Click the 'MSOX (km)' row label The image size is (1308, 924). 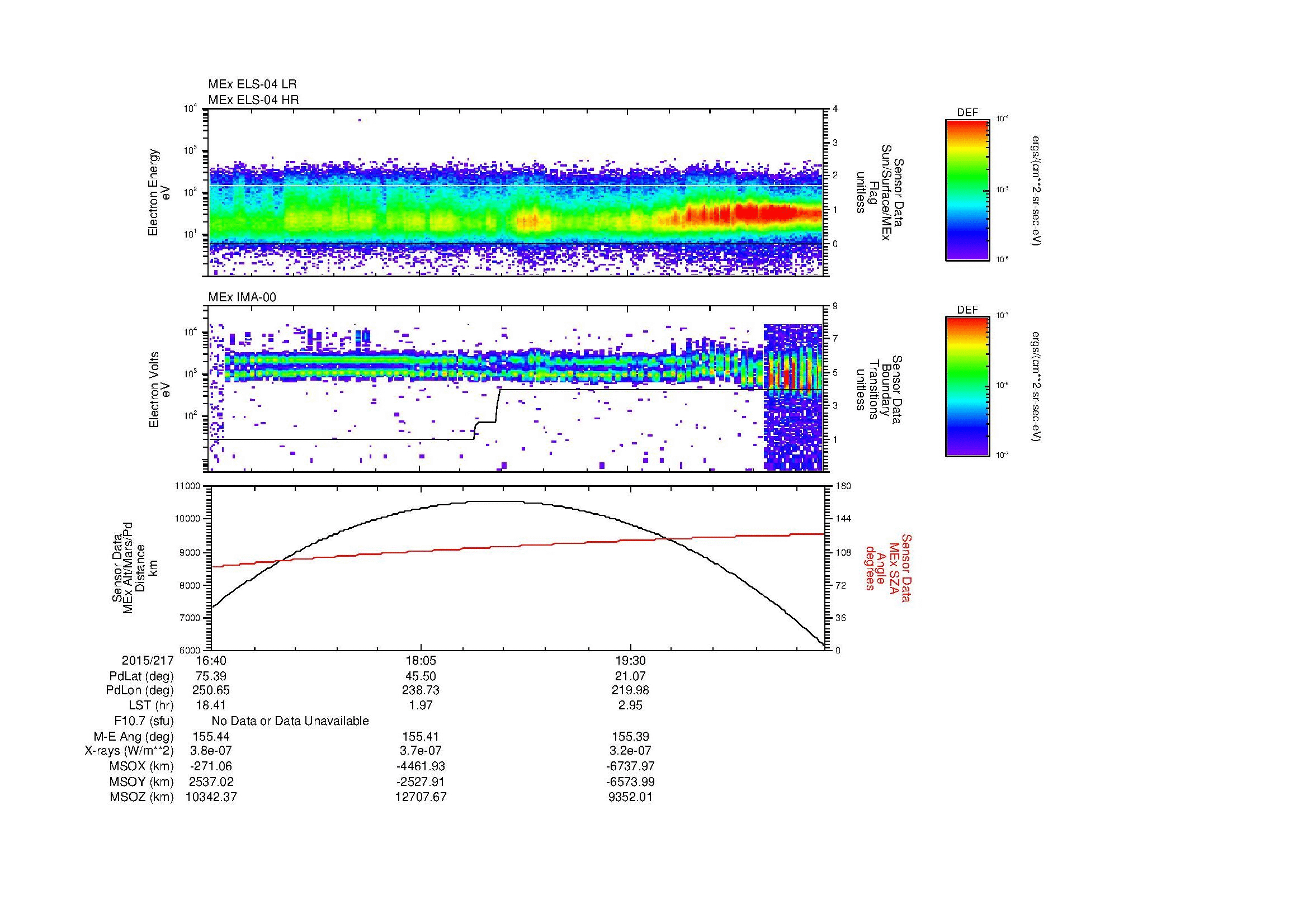click(x=143, y=766)
